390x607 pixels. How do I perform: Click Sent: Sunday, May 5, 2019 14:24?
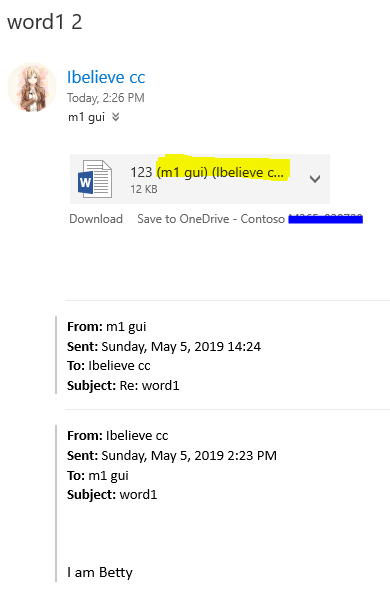point(164,346)
